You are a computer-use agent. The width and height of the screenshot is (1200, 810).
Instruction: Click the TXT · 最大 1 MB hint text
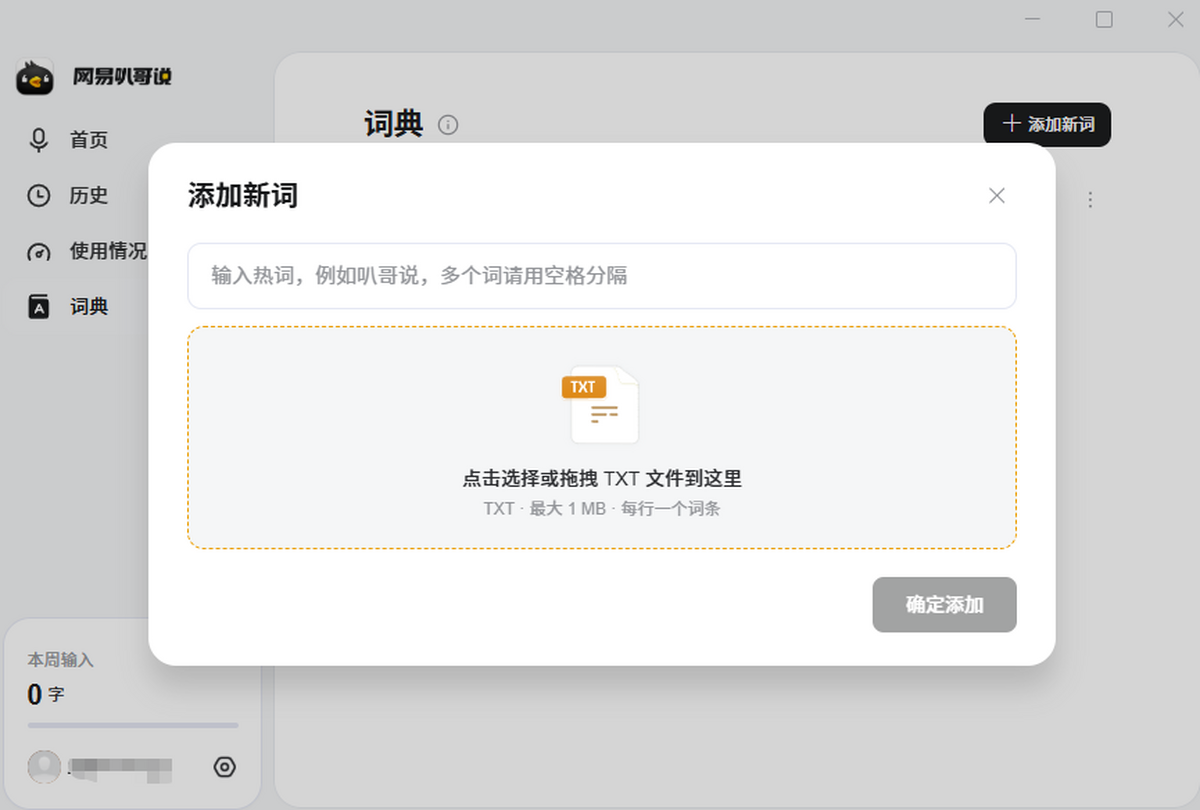pos(602,509)
